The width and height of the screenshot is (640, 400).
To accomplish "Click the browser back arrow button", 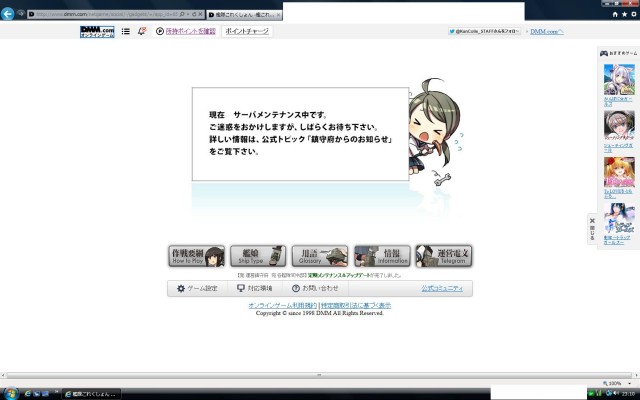I will pyautogui.click(x=7, y=13).
